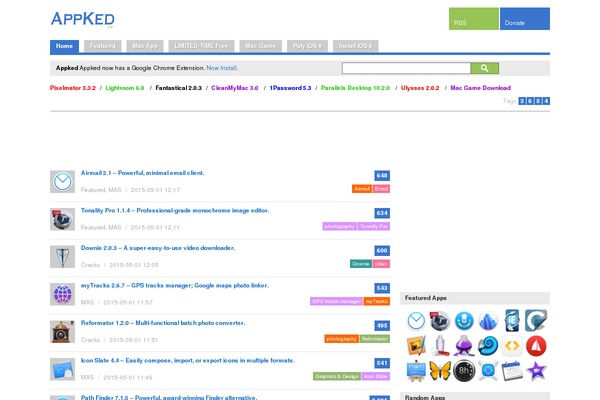
Task: Go to the Home tab
Action: 64,46
